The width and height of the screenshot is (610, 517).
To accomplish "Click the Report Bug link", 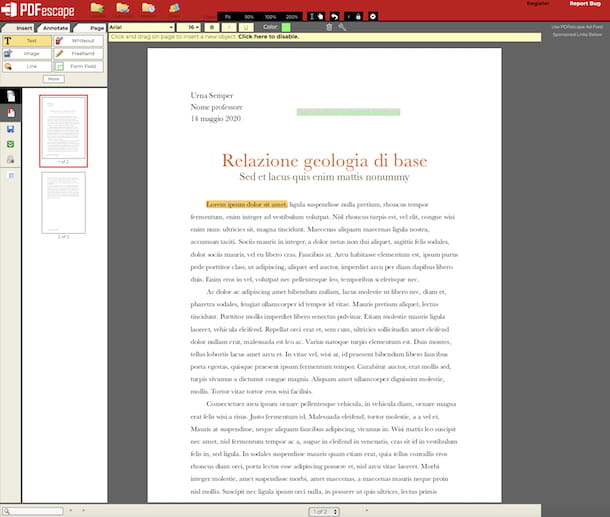I will (x=583, y=5).
